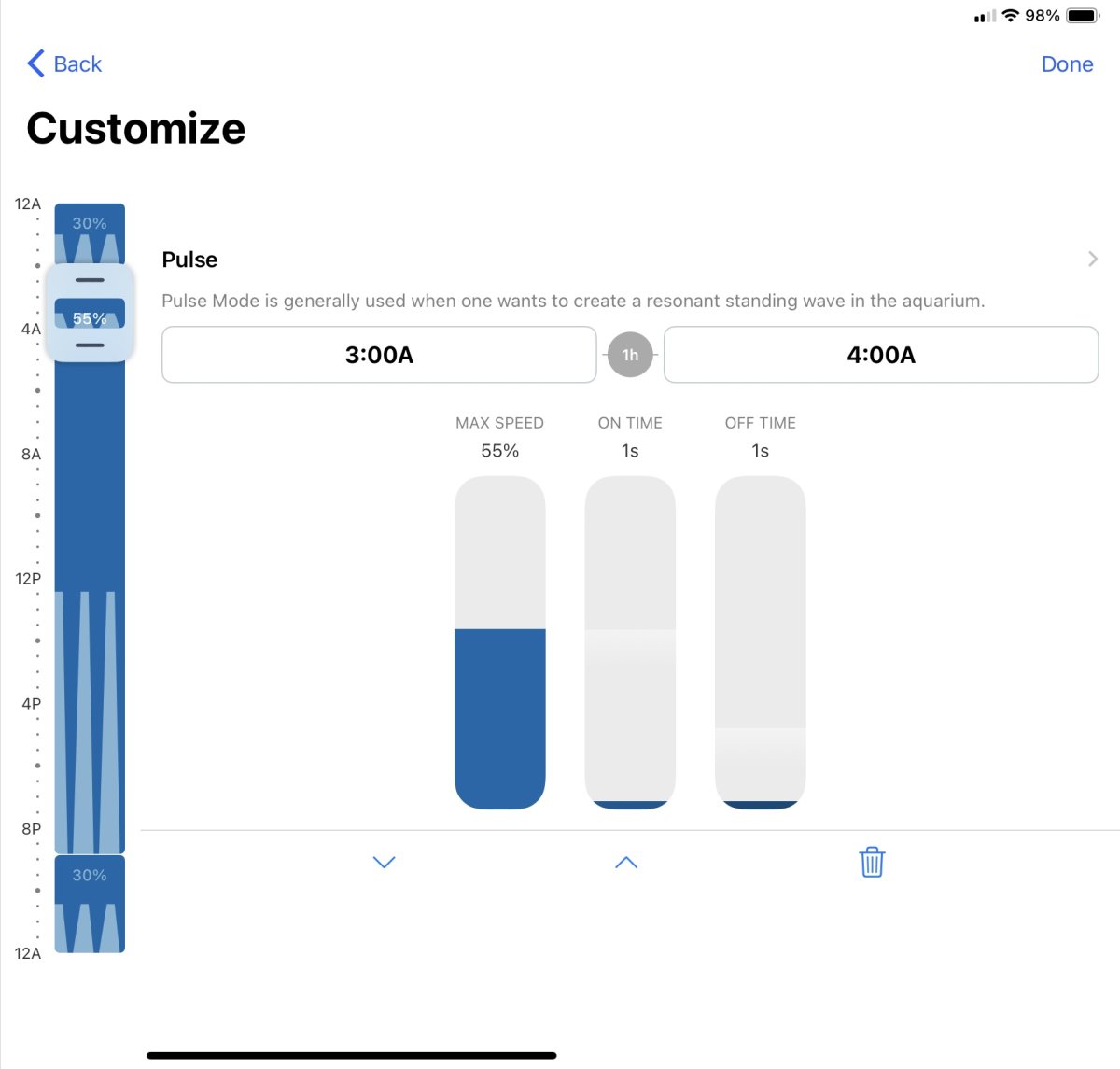Select the afternoon wave-pattern timeline block
Screen dimensions: 1120x1069
coord(90,722)
